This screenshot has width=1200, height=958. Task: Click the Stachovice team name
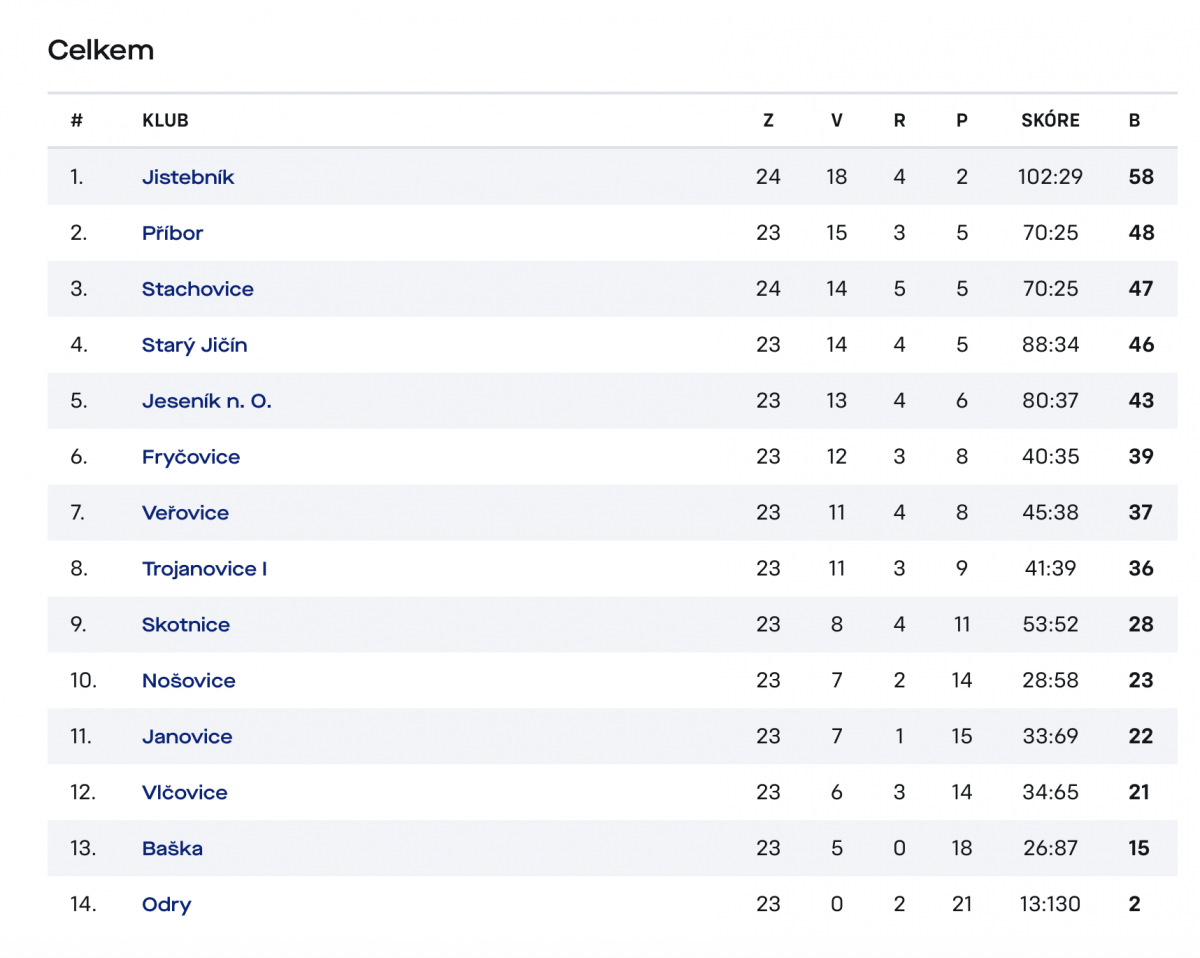198,289
